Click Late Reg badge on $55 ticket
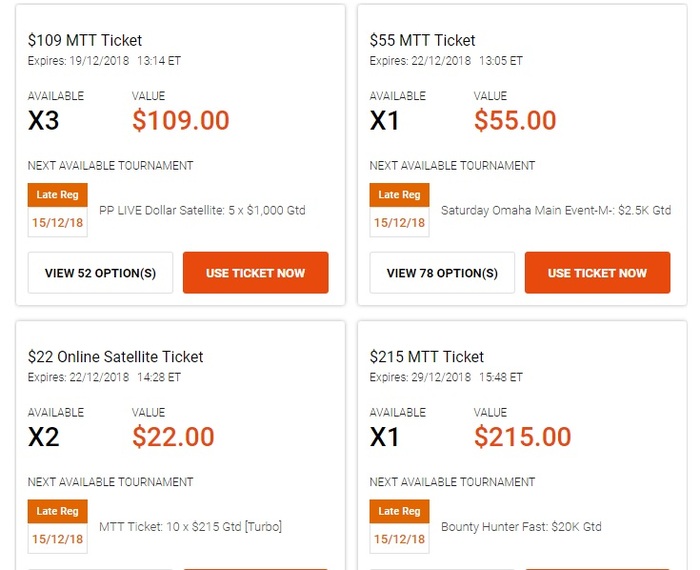700x570 pixels. tap(400, 195)
